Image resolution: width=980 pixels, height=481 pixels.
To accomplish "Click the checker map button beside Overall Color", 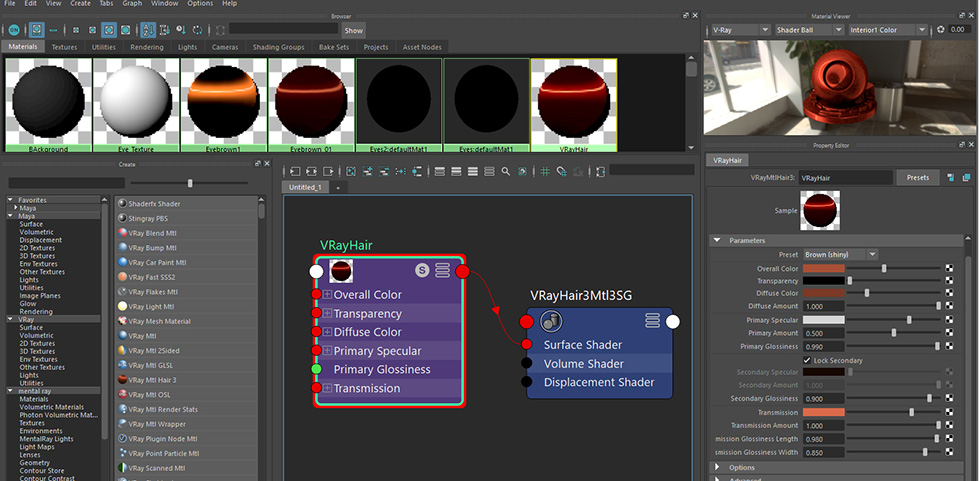I will click(949, 268).
